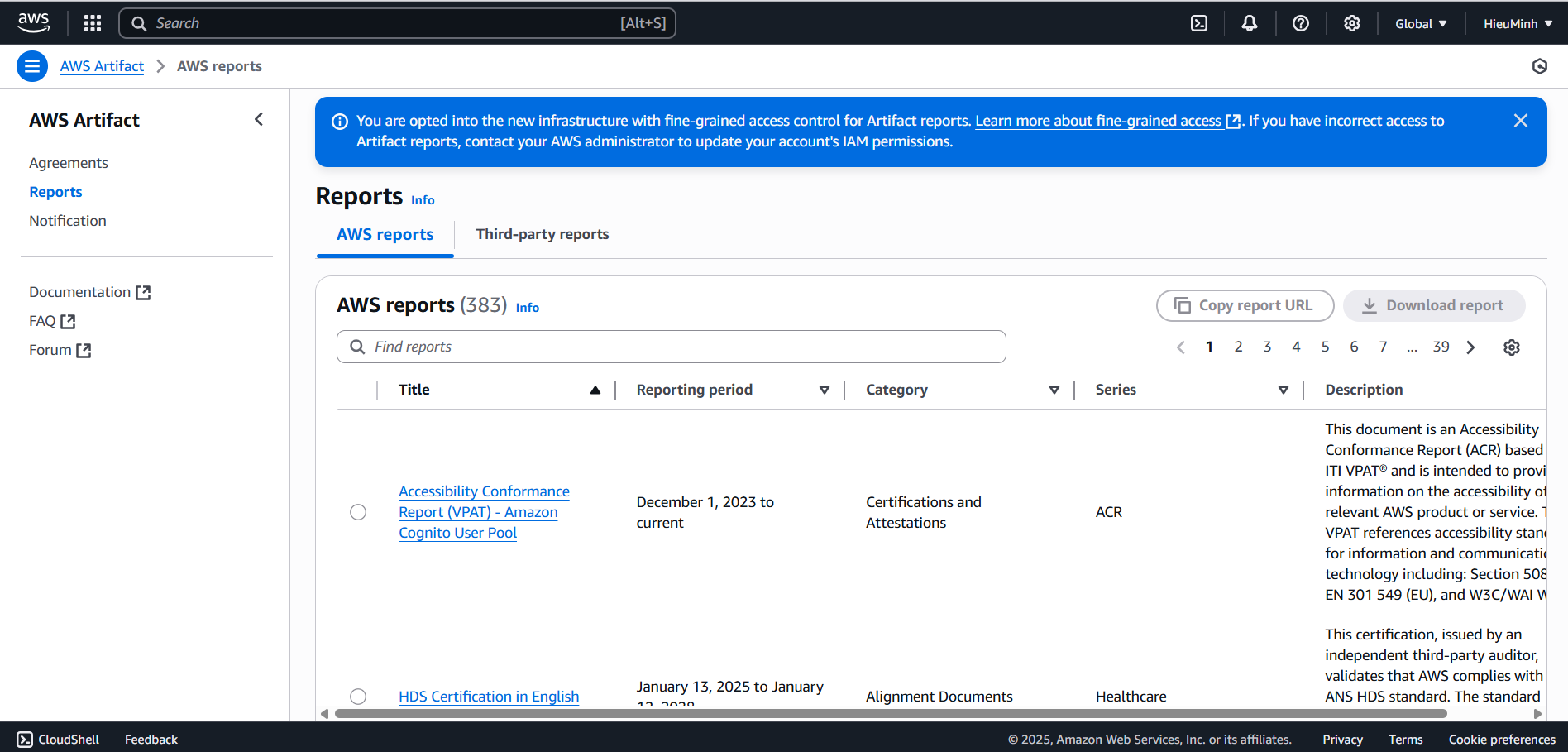
Task: Open the help question mark menu
Action: (1301, 23)
